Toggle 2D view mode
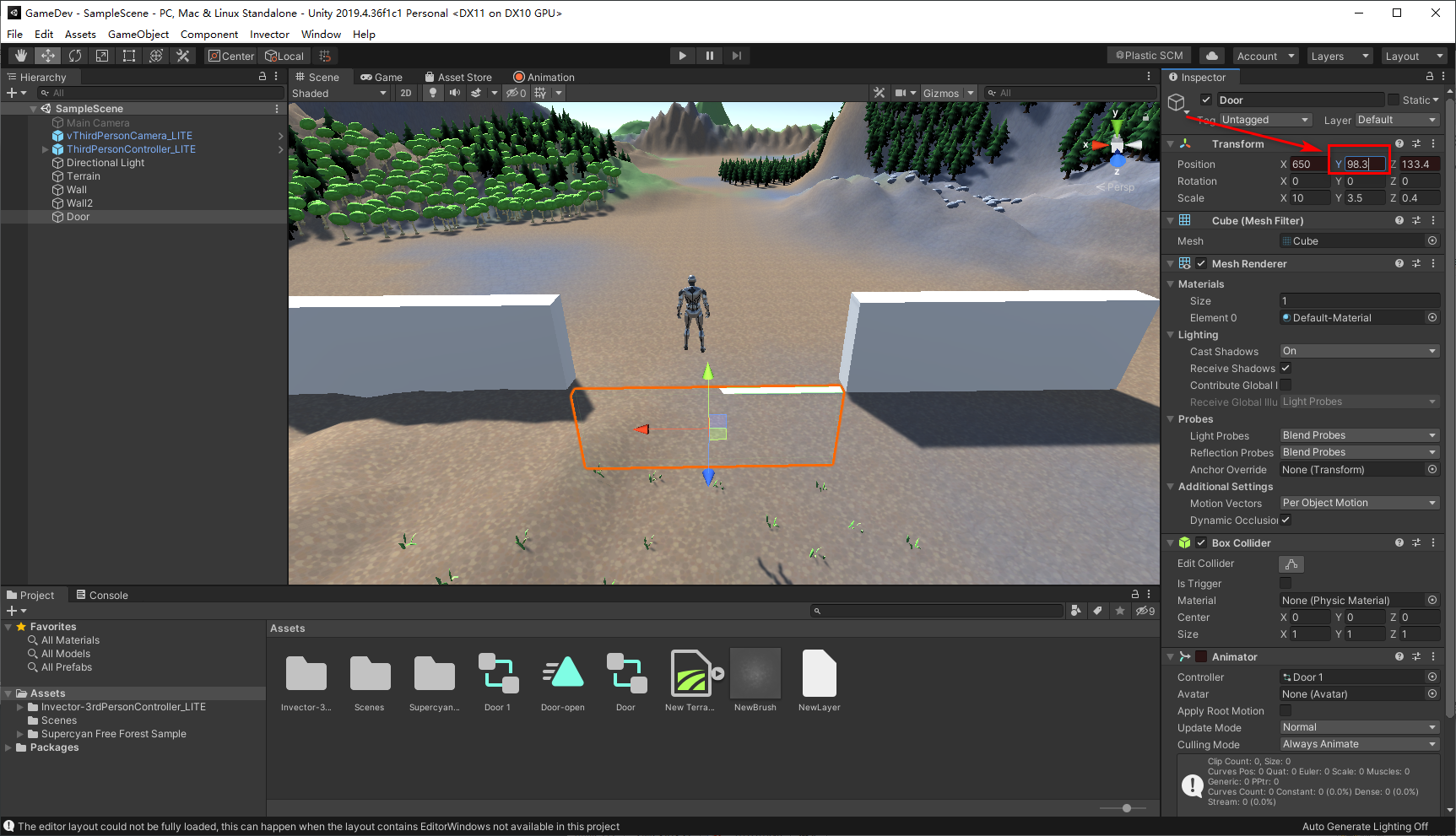 [406, 93]
